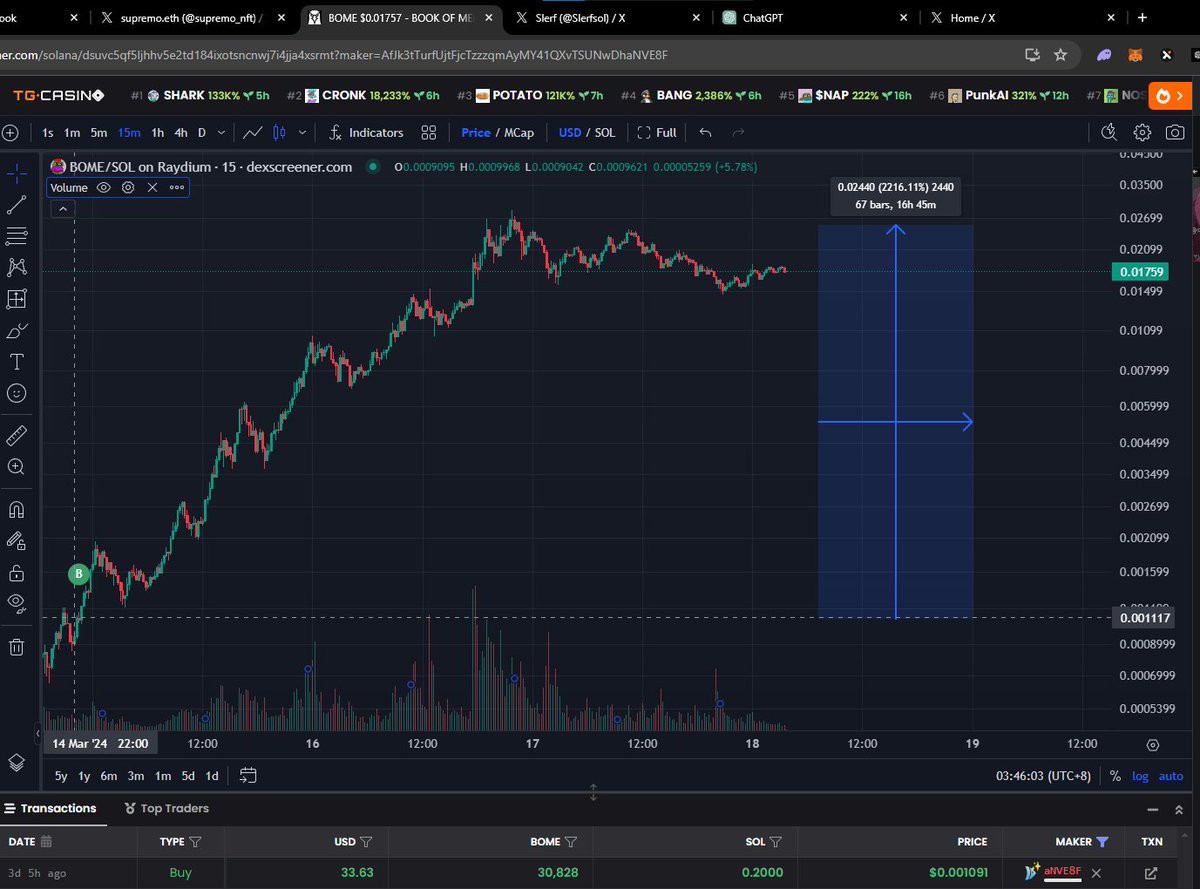Toggle magnet mode in the drawing sidebar
1200x889 pixels.
[16, 509]
